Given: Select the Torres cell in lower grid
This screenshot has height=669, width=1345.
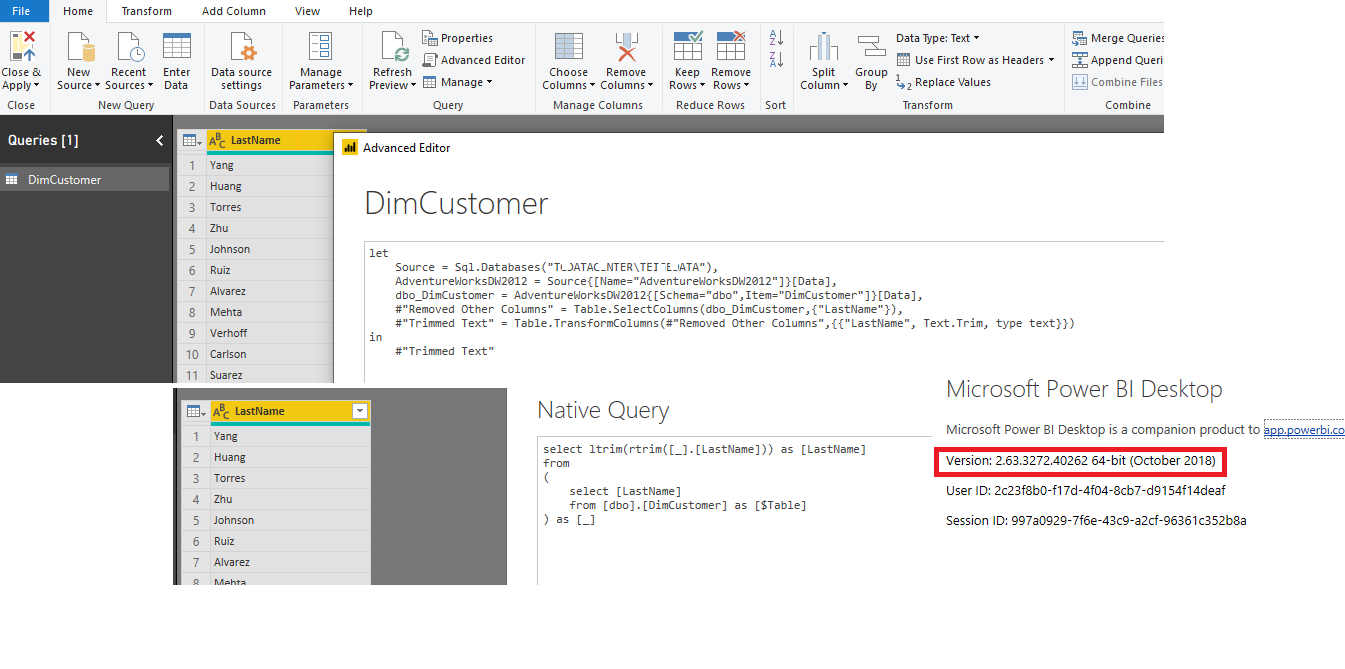Looking at the screenshot, I should click(x=290, y=478).
